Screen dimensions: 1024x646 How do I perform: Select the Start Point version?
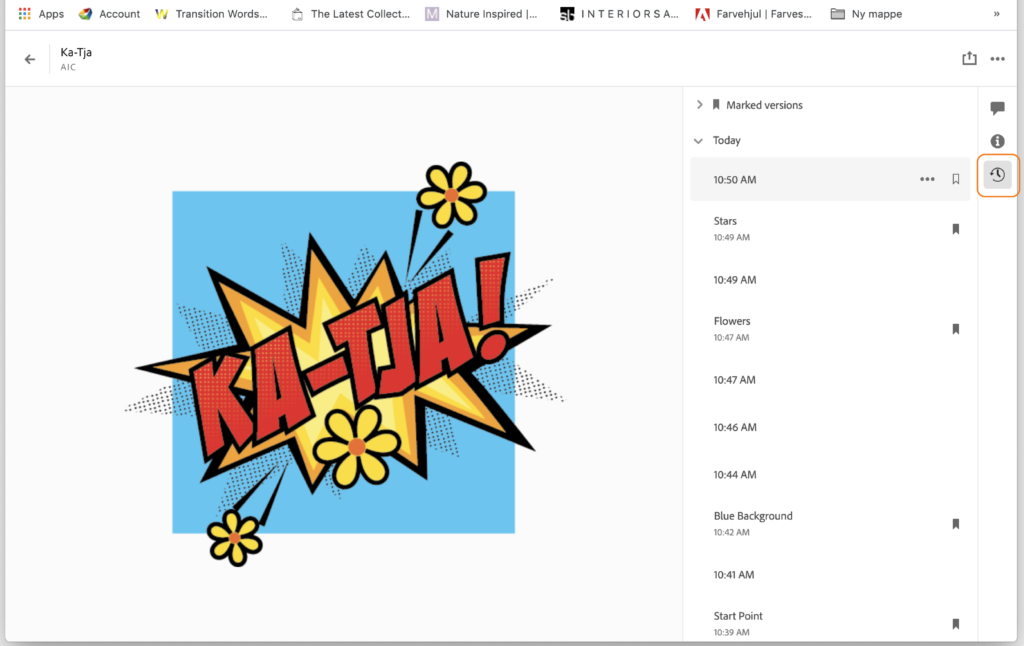(x=830, y=623)
